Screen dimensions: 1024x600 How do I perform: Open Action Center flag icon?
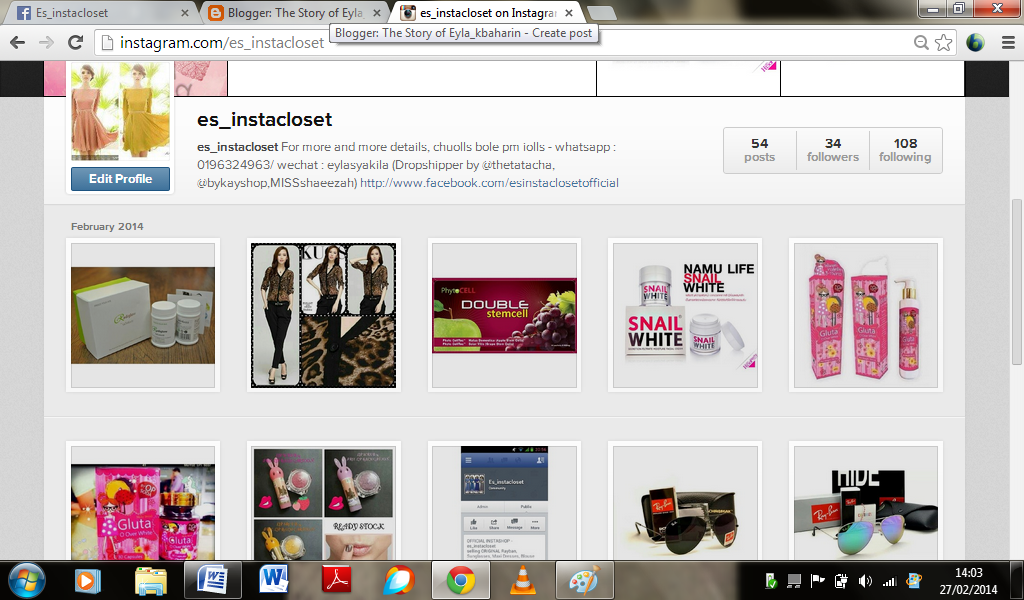[x=817, y=580]
